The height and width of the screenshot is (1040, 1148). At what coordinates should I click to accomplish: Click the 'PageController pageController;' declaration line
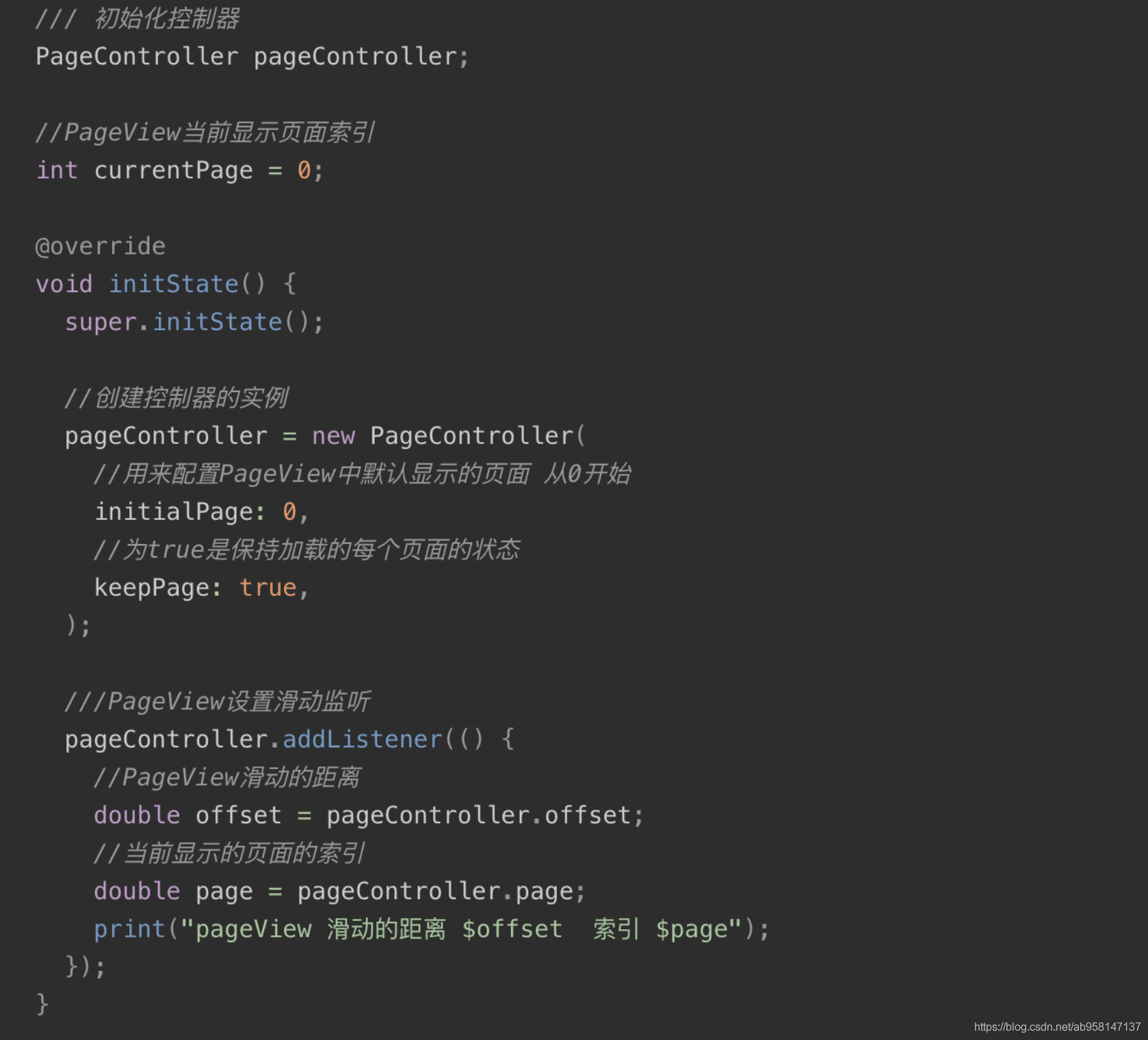[x=252, y=57]
